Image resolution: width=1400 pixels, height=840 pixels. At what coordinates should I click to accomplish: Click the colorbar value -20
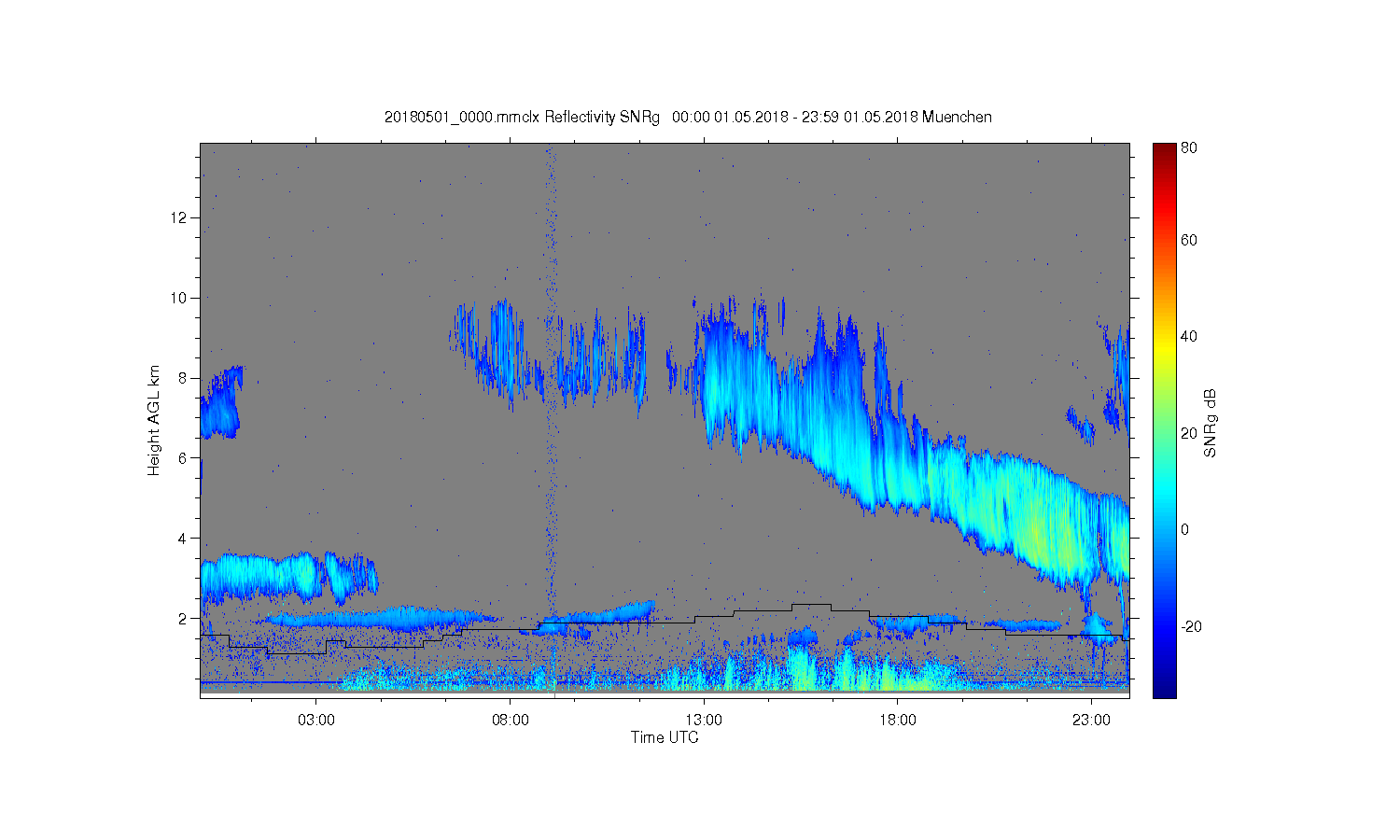point(1191,626)
